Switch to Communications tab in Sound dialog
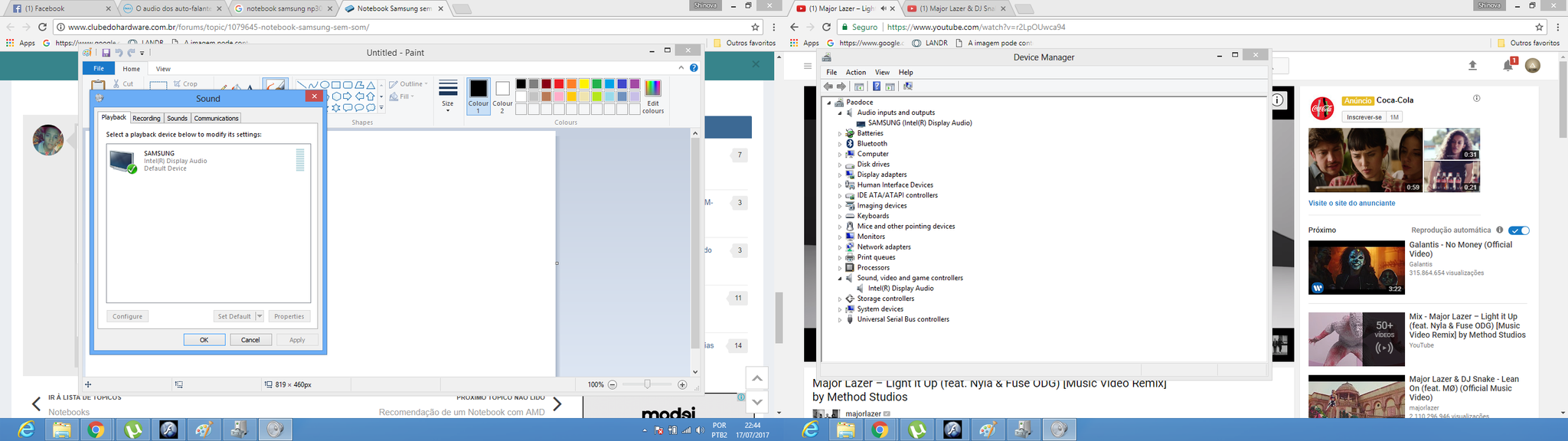This screenshot has width=1568, height=441. click(x=217, y=118)
